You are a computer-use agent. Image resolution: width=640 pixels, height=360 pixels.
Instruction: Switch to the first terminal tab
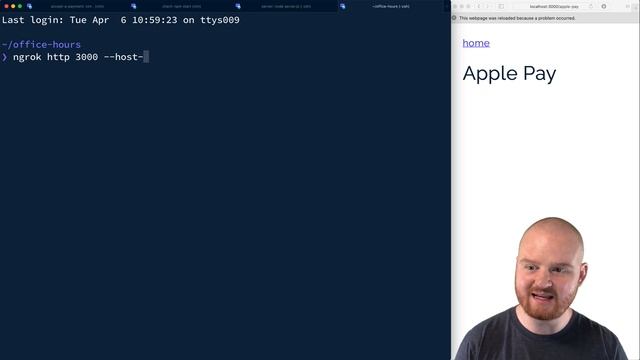(78, 6)
